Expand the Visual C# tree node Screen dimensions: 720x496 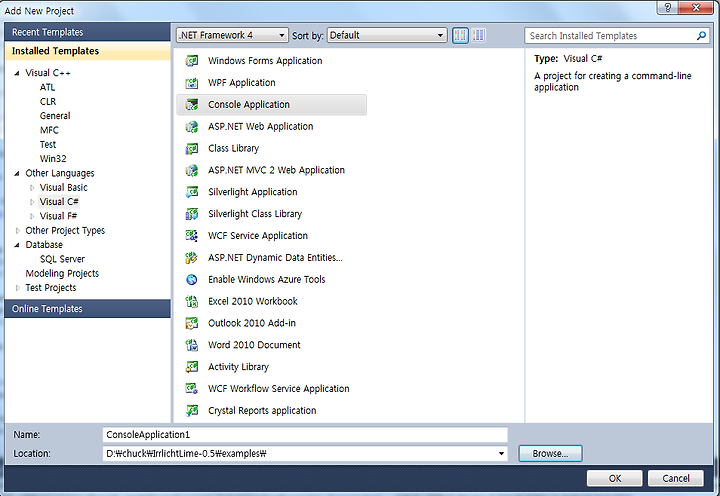[32, 202]
